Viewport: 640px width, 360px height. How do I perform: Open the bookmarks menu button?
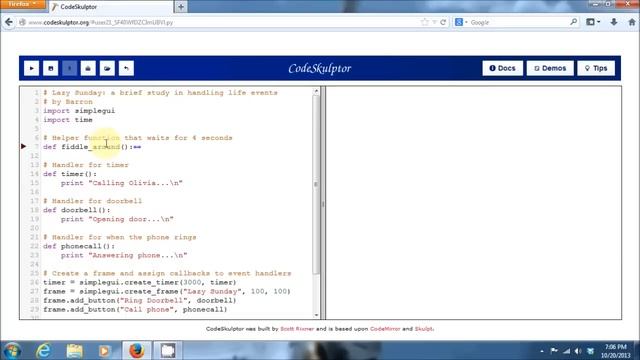click(593, 22)
